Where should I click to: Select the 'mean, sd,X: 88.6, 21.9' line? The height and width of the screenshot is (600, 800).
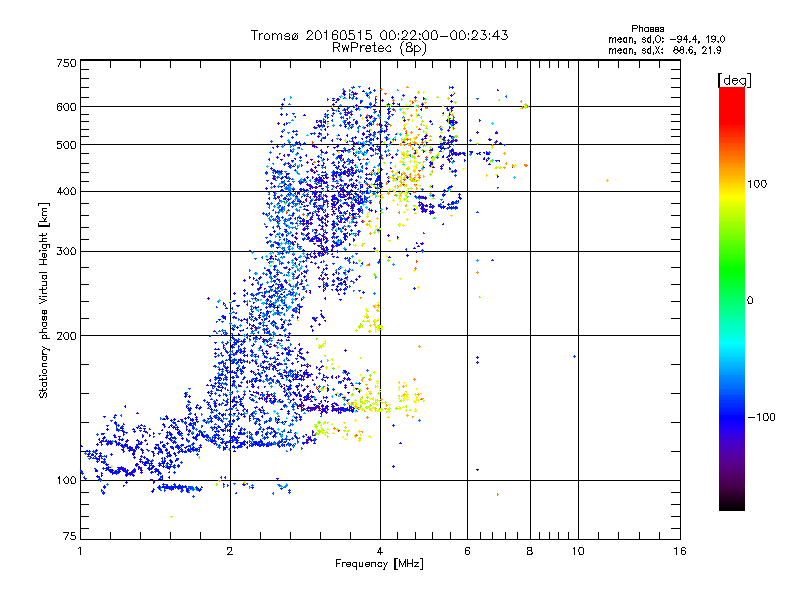(x=664, y=51)
